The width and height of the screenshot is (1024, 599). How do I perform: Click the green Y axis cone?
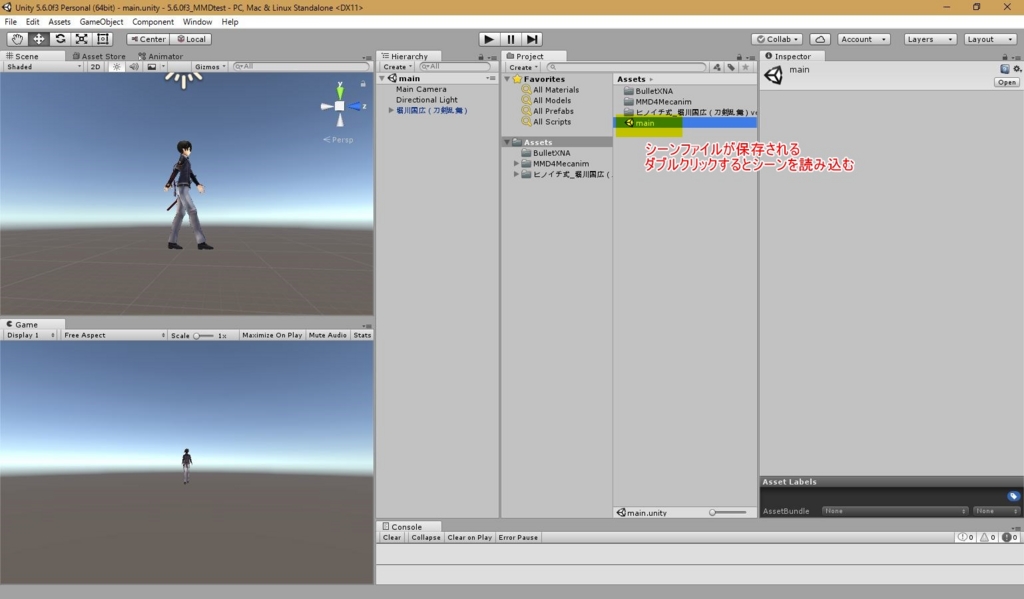340,91
